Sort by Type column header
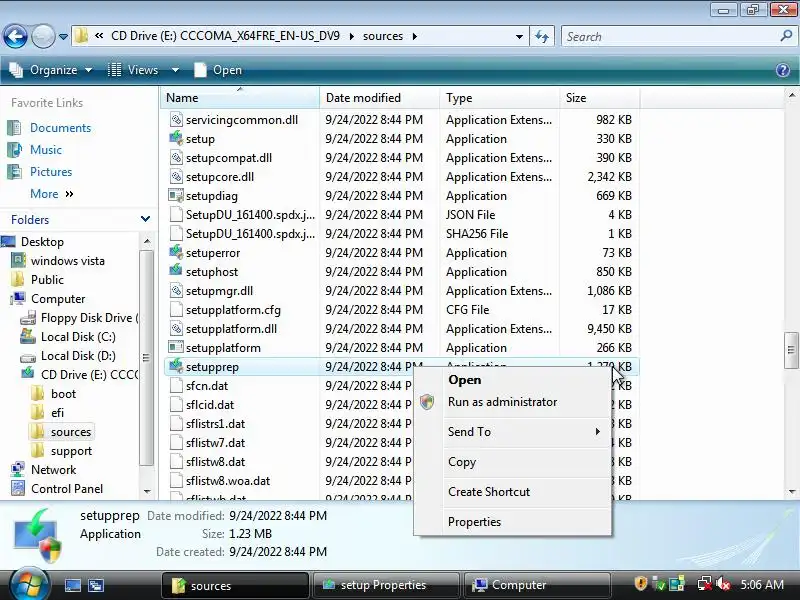The height and width of the screenshot is (600, 800). pos(499,97)
